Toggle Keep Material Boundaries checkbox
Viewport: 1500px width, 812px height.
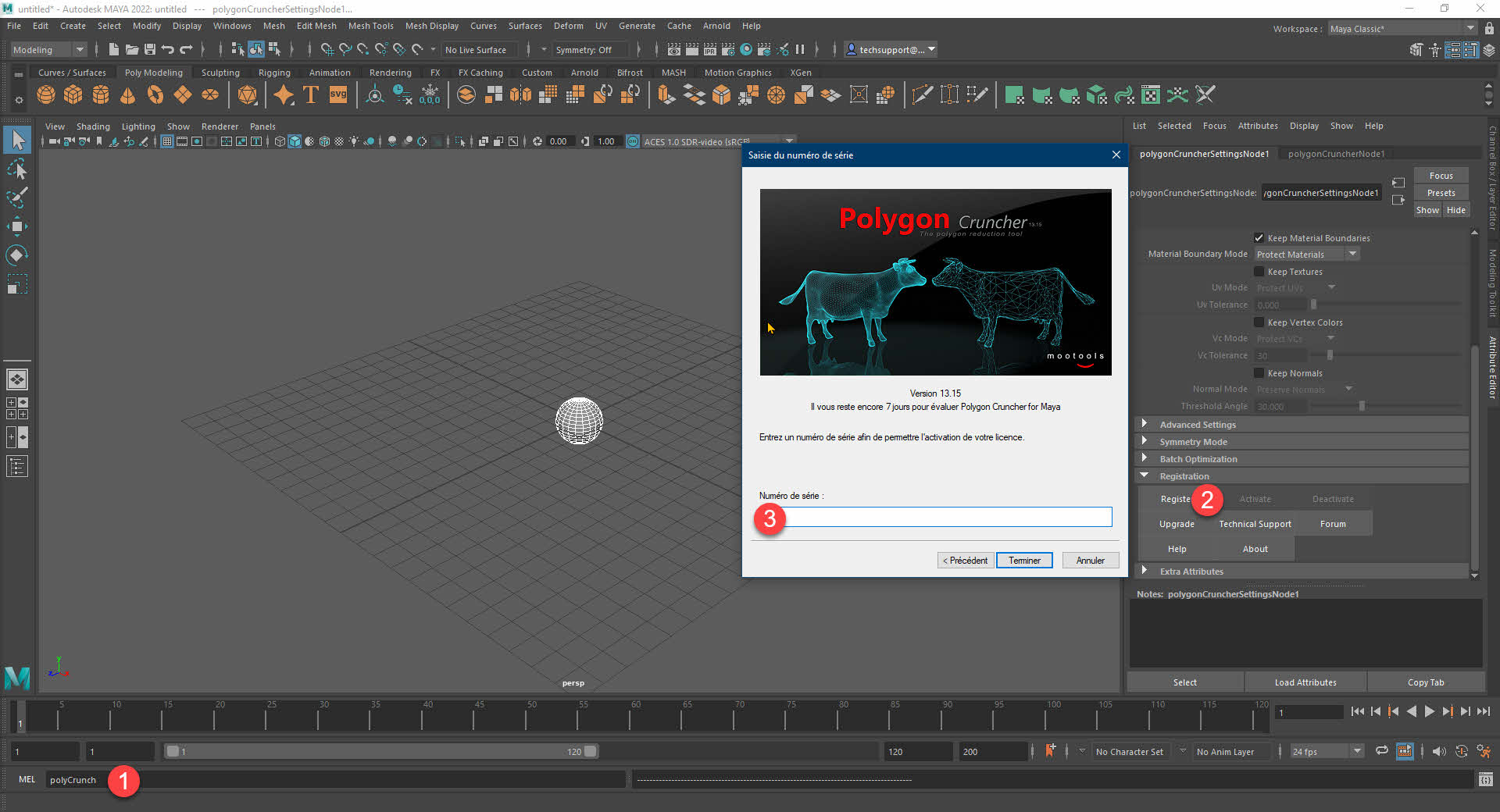(1259, 237)
